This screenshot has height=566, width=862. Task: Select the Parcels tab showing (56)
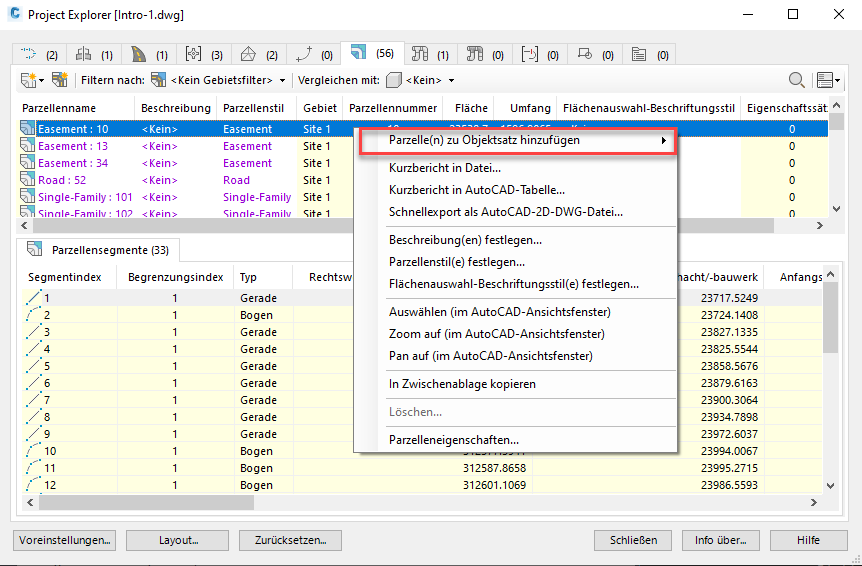(373, 53)
